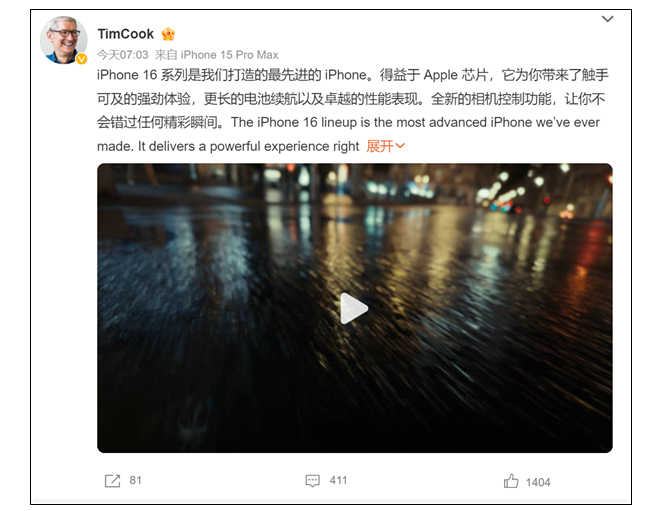Play the video with the play button
This screenshot has height=511, width=660.
click(354, 308)
